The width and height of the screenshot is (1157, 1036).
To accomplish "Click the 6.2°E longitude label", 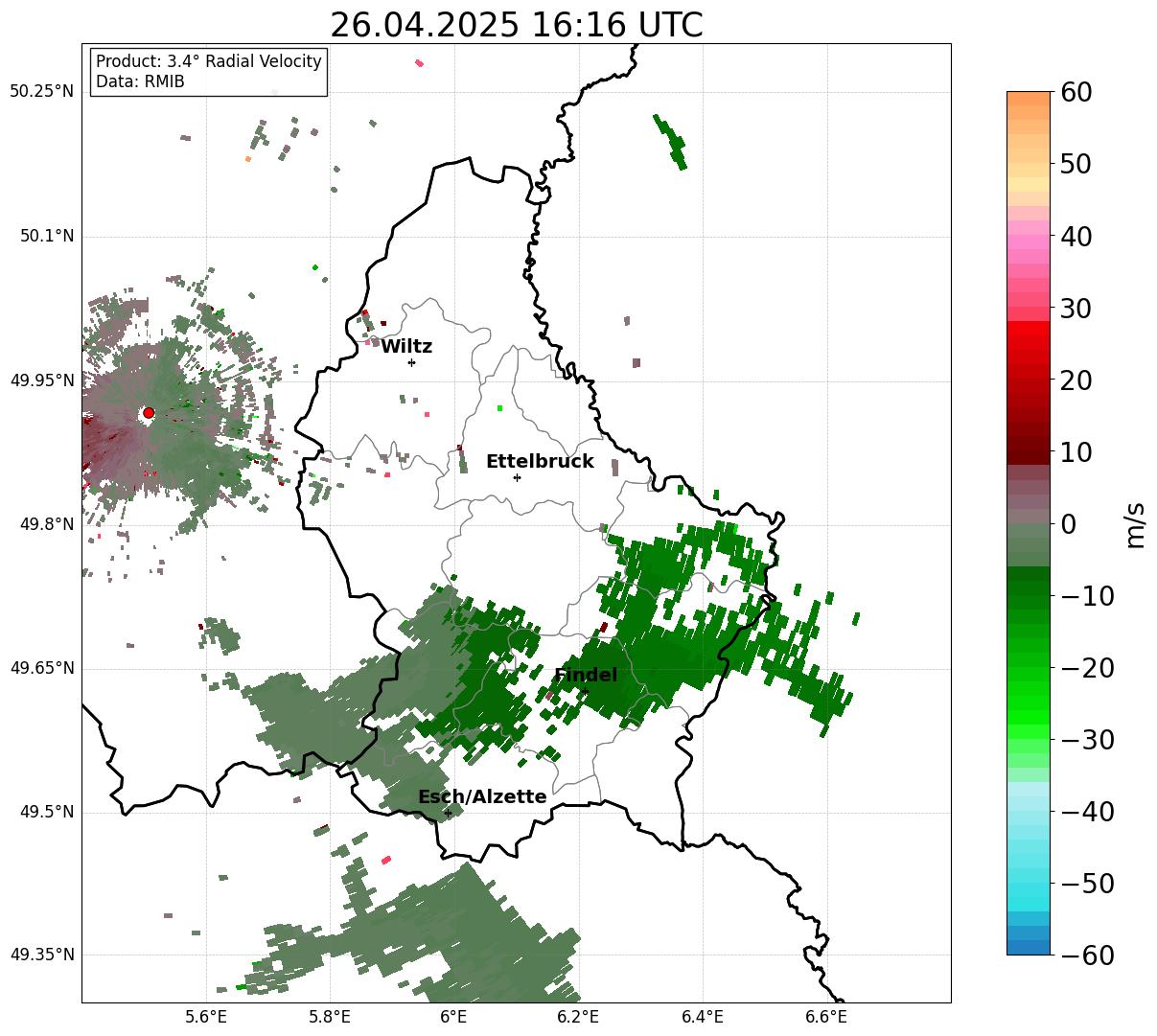I will click(578, 1017).
